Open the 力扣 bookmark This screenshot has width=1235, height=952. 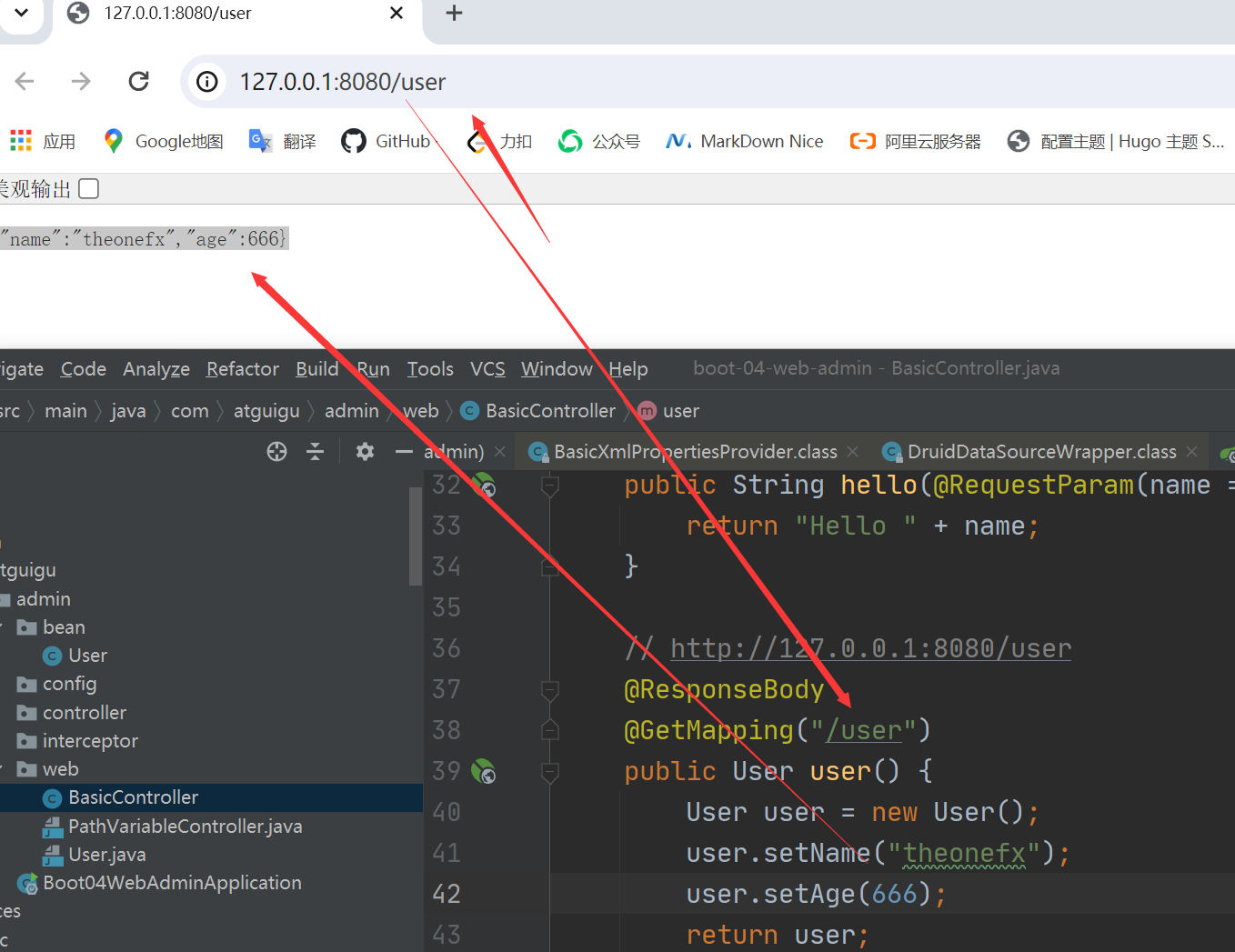coord(499,141)
